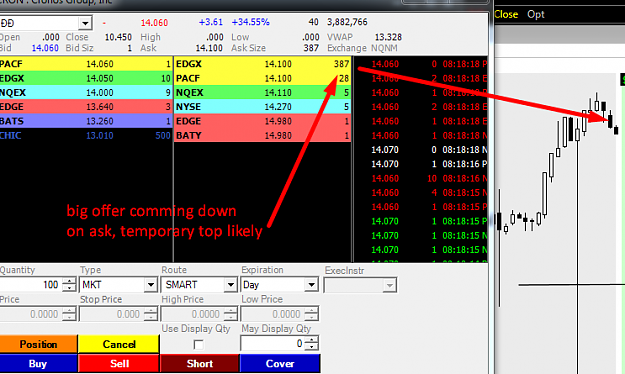The image size is (625, 374).
Task: Open the Route SMART dropdown
Action: (230, 285)
